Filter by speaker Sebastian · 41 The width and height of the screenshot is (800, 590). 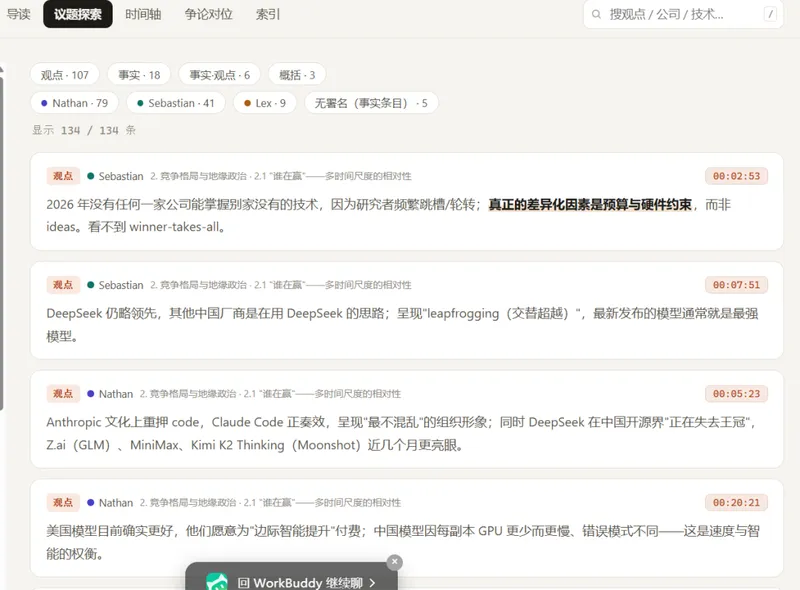point(176,103)
